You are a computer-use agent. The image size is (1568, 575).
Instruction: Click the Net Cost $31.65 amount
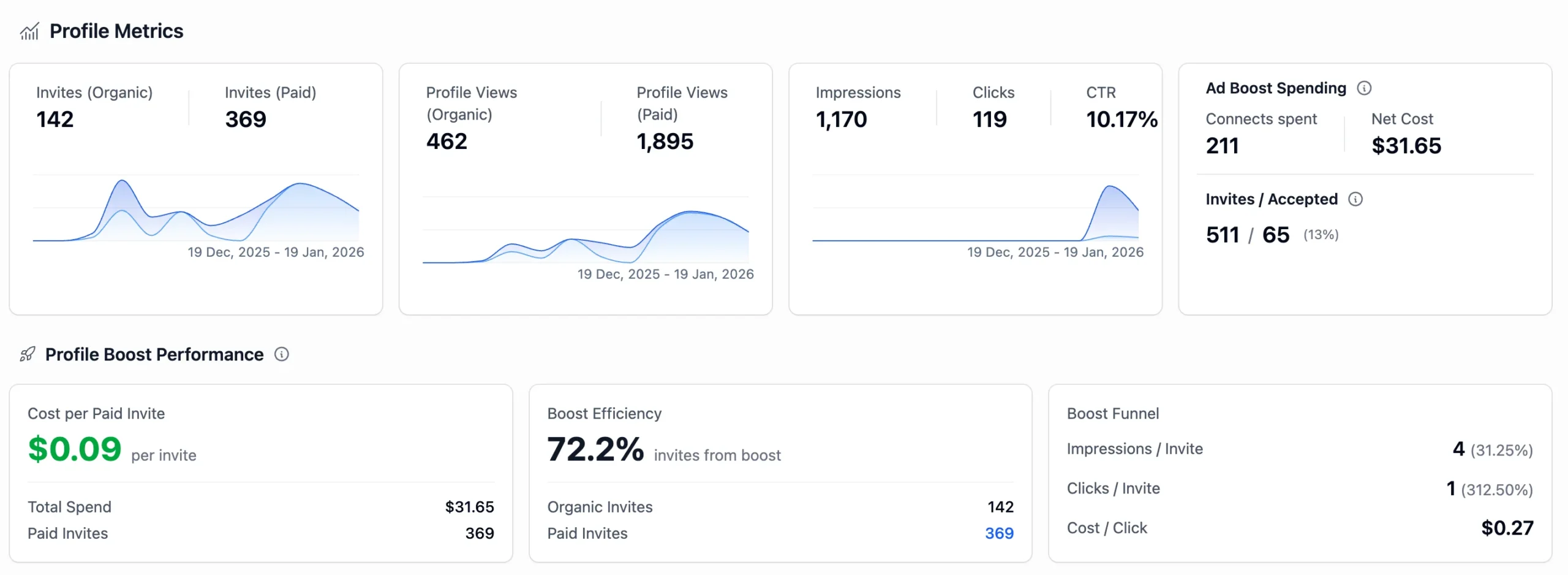pyautogui.click(x=1406, y=146)
